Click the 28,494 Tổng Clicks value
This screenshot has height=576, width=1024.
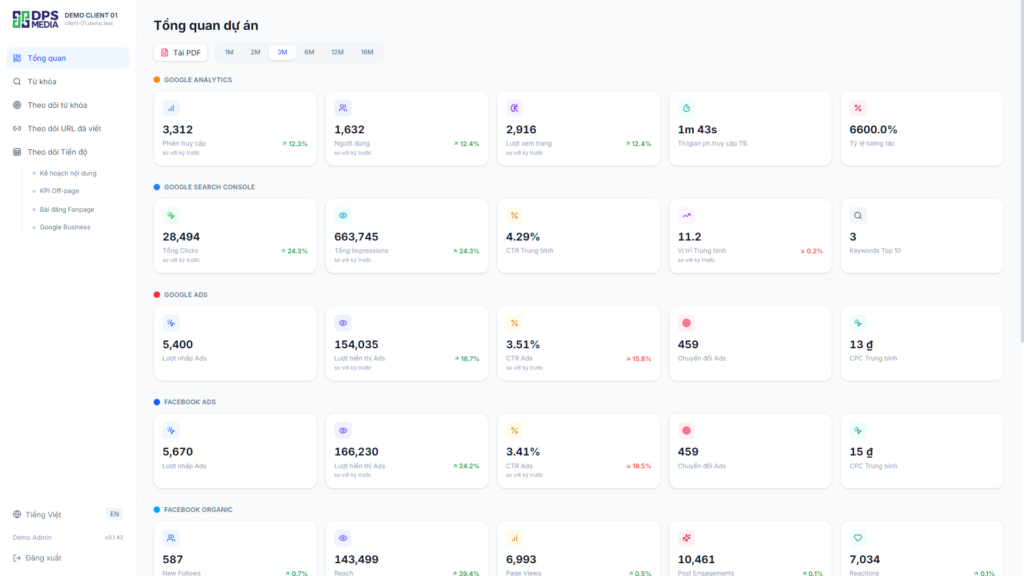tap(181, 237)
